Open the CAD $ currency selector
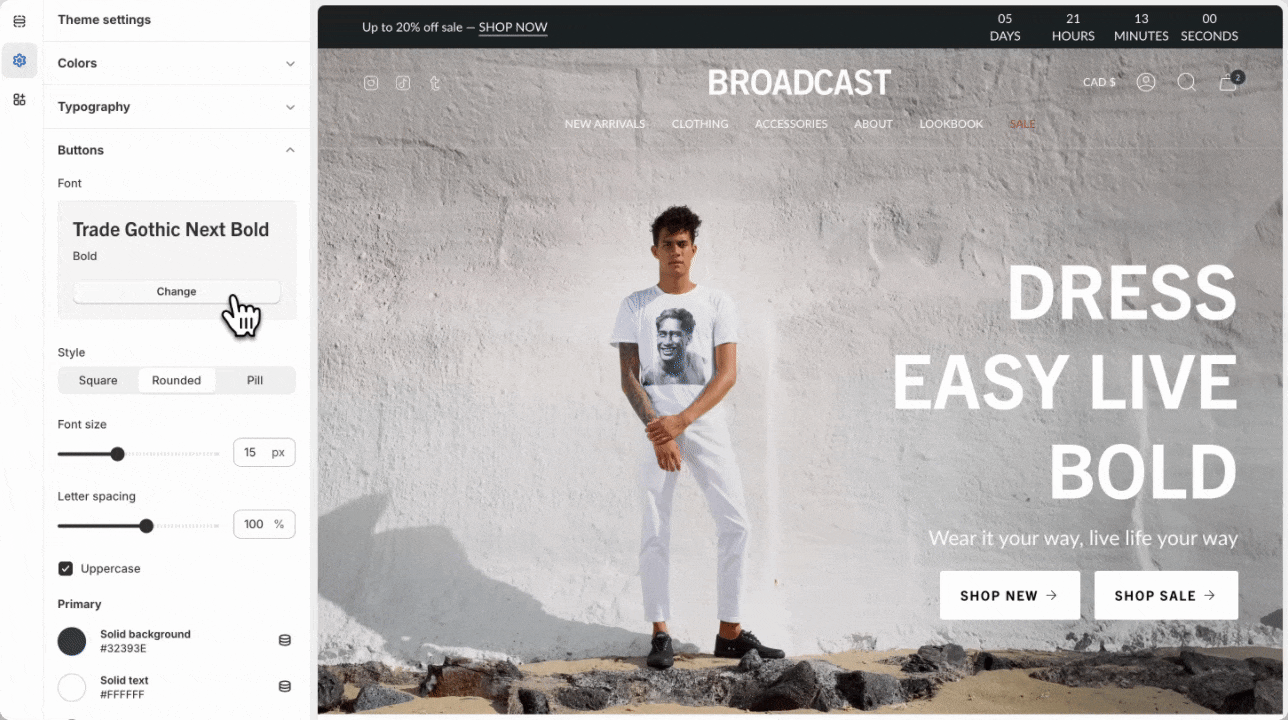 [x=1099, y=82]
